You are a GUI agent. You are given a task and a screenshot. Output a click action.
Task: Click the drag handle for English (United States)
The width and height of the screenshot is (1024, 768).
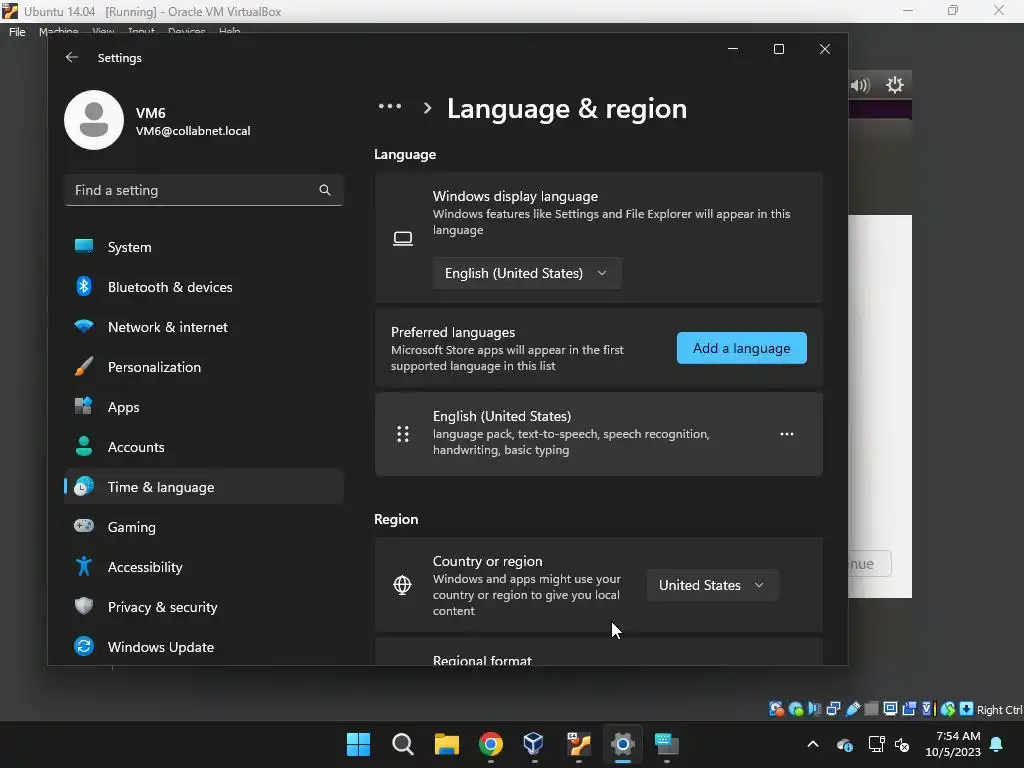tap(403, 434)
